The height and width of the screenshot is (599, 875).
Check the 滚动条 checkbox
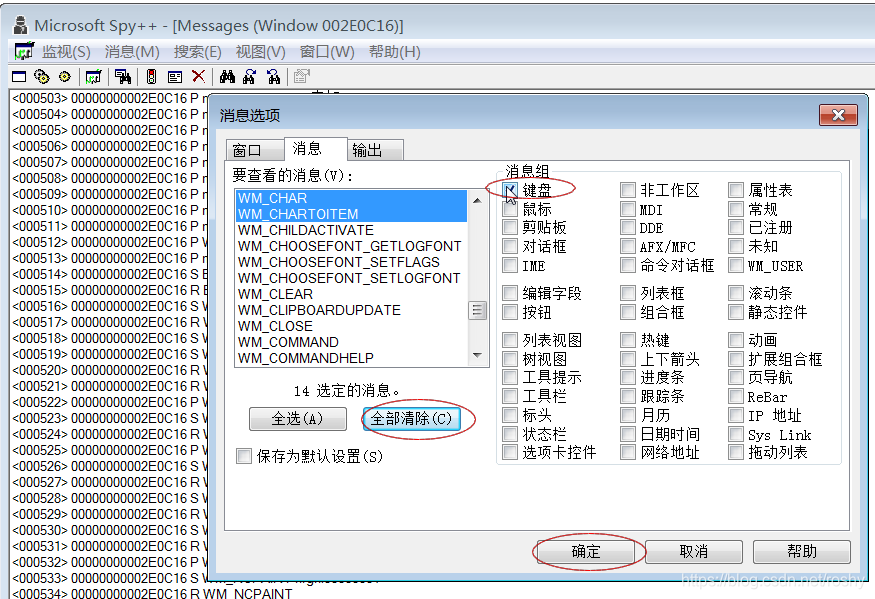click(736, 293)
